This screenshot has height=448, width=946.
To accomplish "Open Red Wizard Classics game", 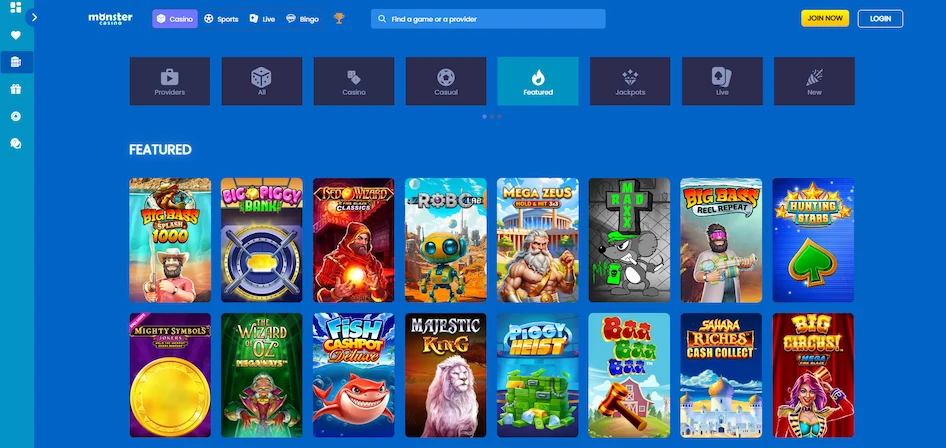I will (354, 240).
